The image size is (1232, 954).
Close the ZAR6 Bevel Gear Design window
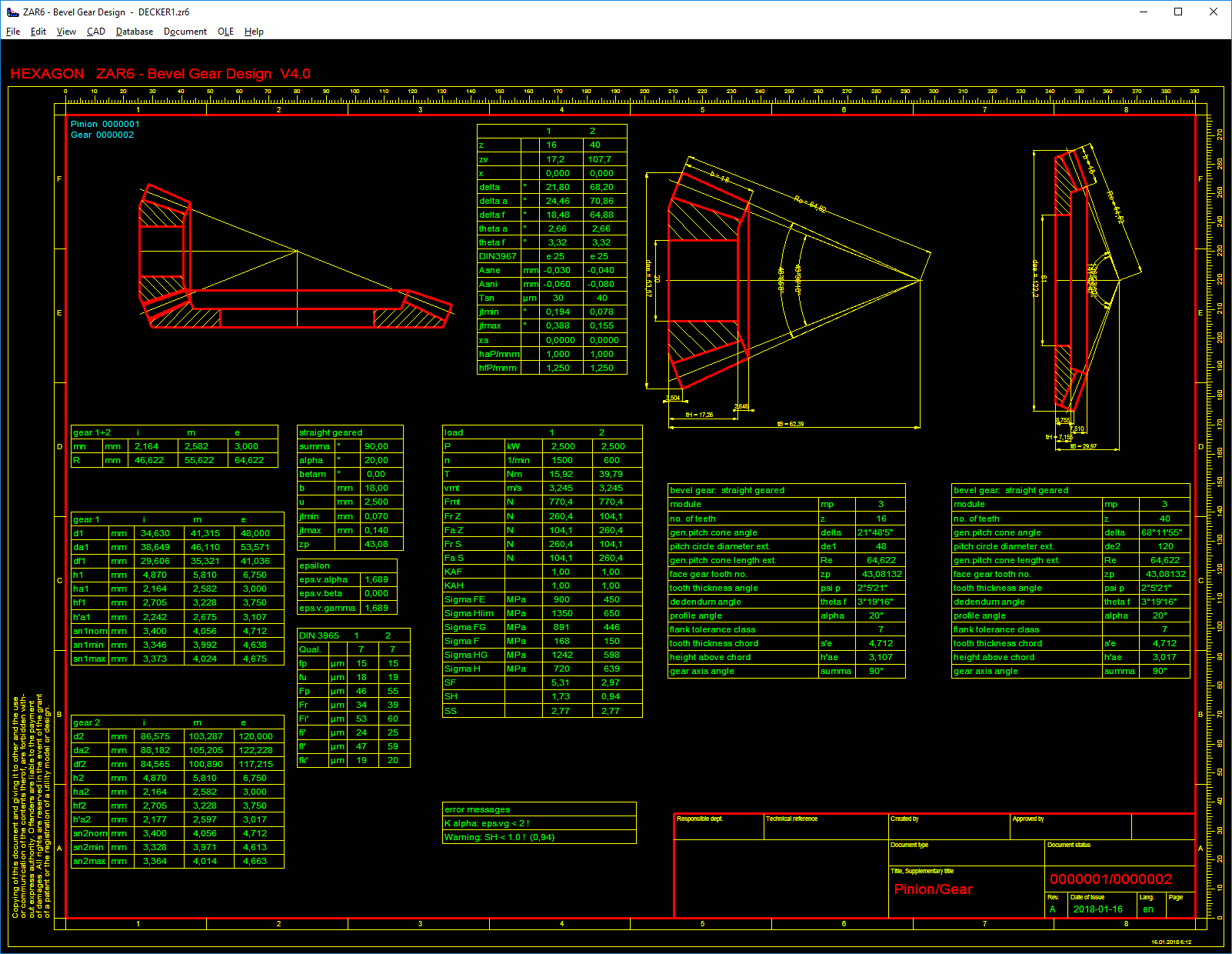1214,12
